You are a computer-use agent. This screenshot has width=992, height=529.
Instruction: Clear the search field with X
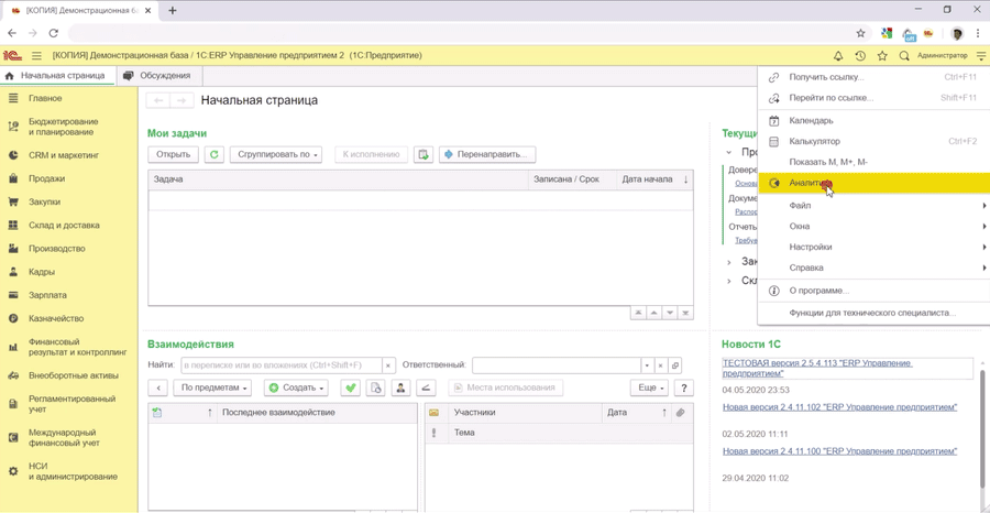click(388, 366)
